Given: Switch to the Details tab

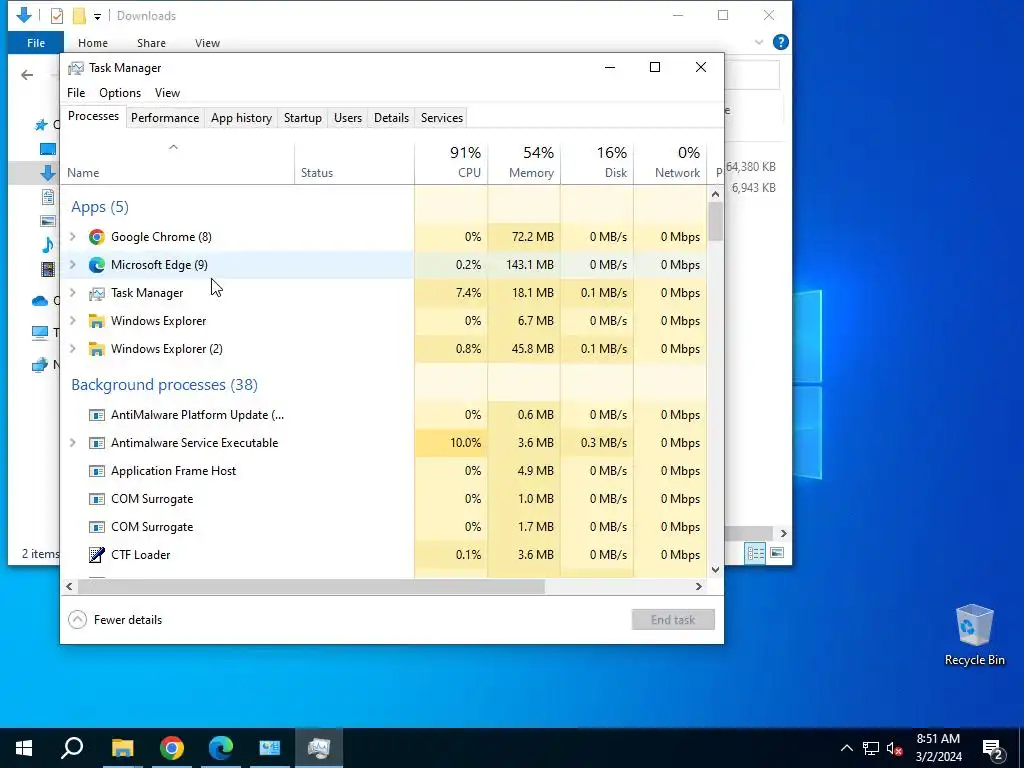Looking at the screenshot, I should coord(391,118).
